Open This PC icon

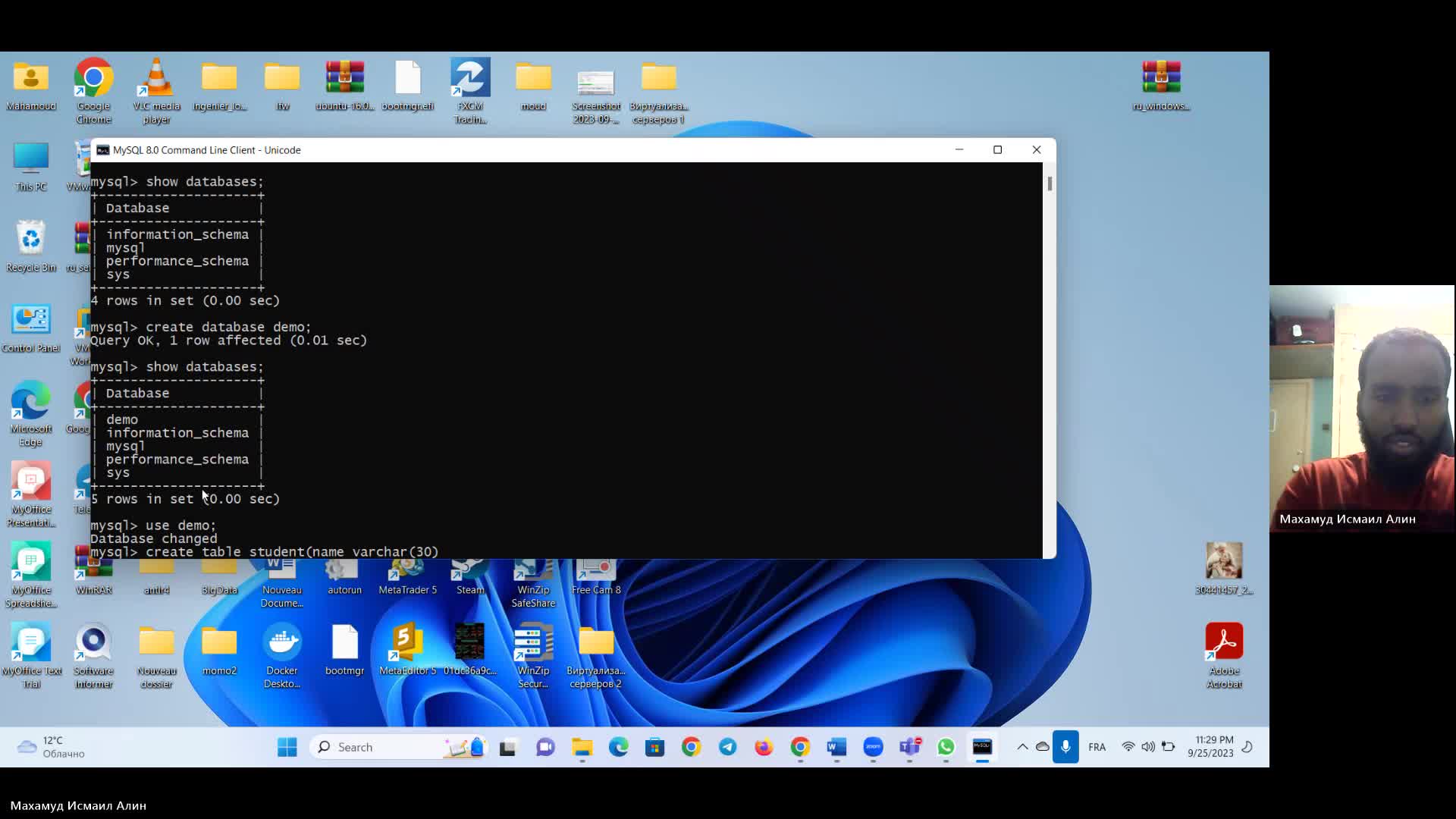point(31,167)
